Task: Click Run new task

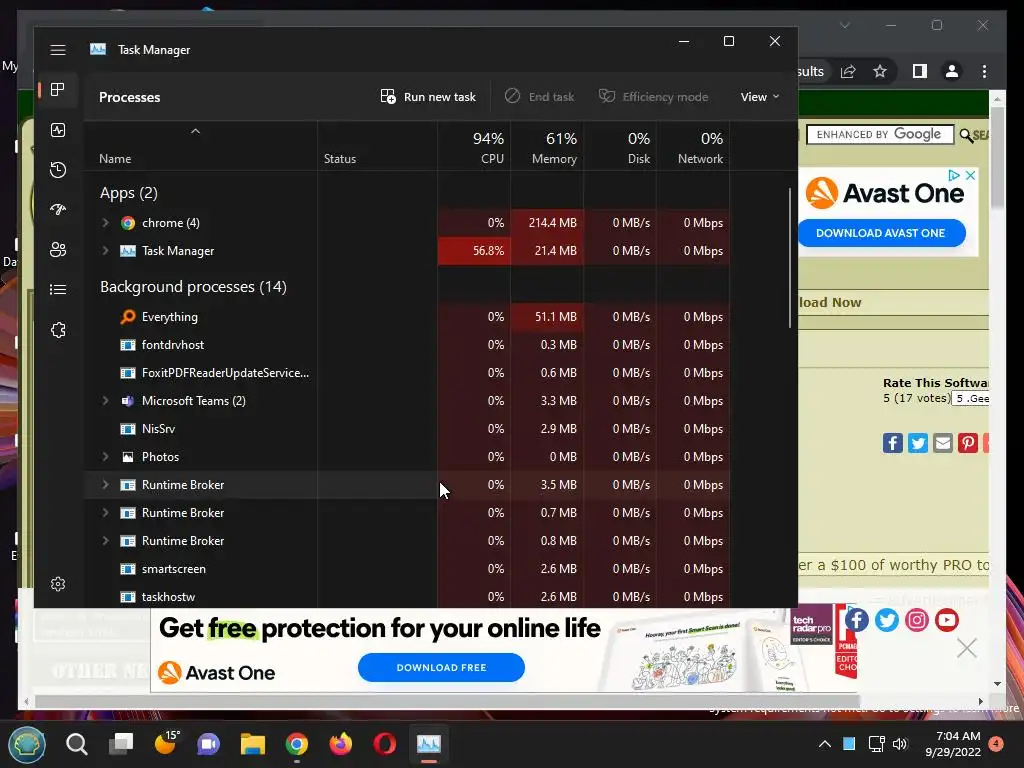Action: pos(428,97)
